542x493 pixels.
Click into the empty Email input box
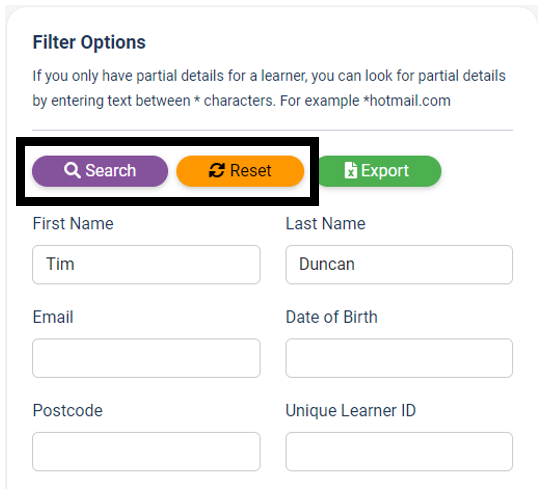pos(146,358)
